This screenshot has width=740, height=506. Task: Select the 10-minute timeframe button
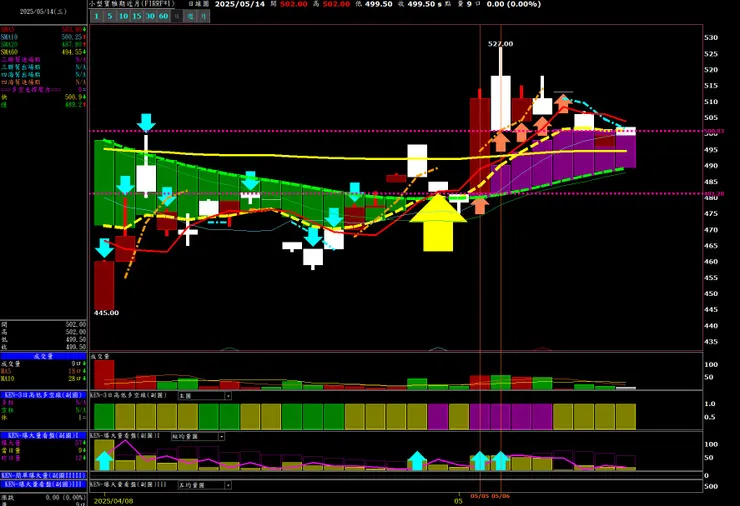[x=123, y=16]
